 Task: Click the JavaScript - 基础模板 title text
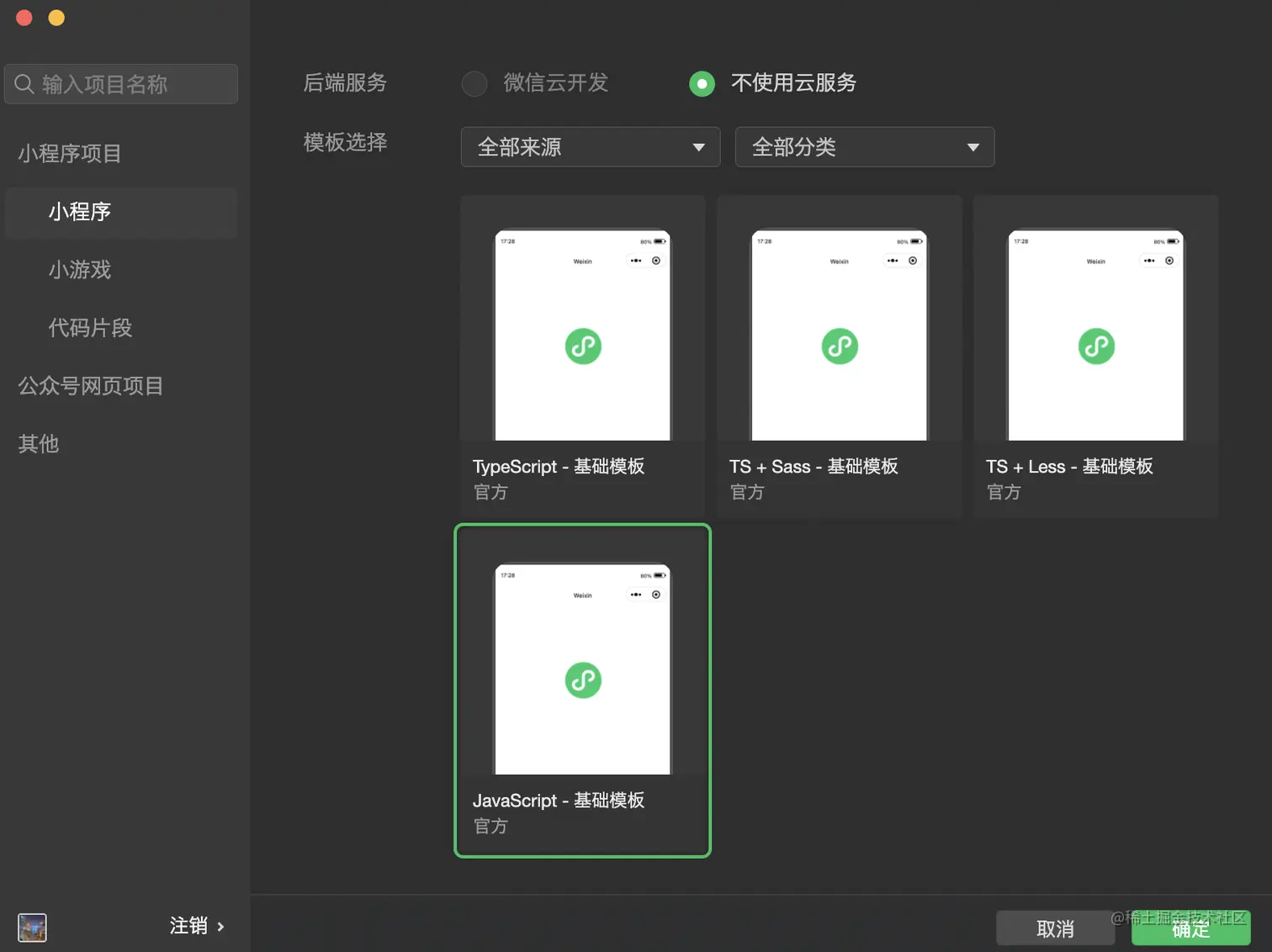pos(559,801)
